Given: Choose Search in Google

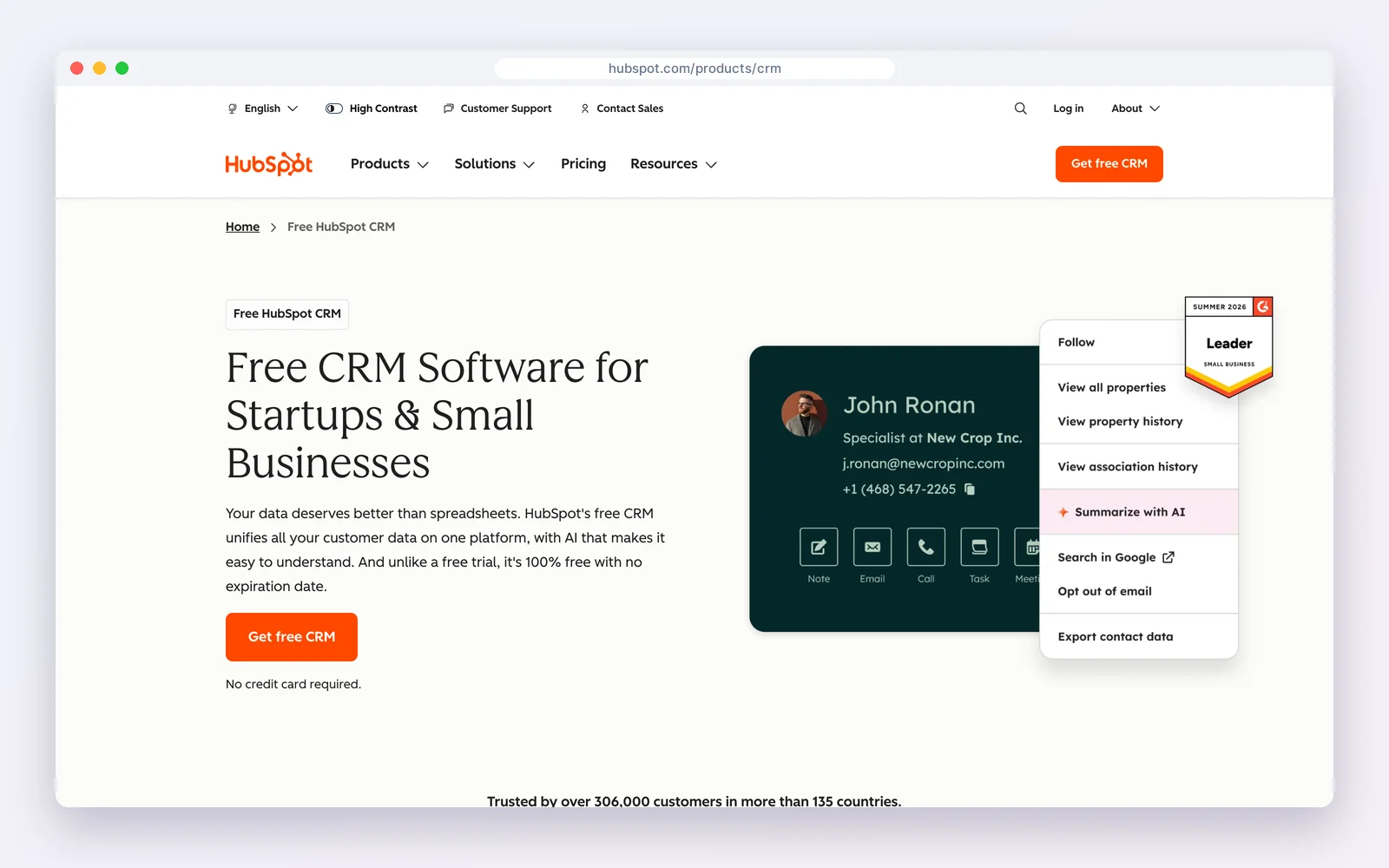Looking at the screenshot, I should [x=1139, y=557].
